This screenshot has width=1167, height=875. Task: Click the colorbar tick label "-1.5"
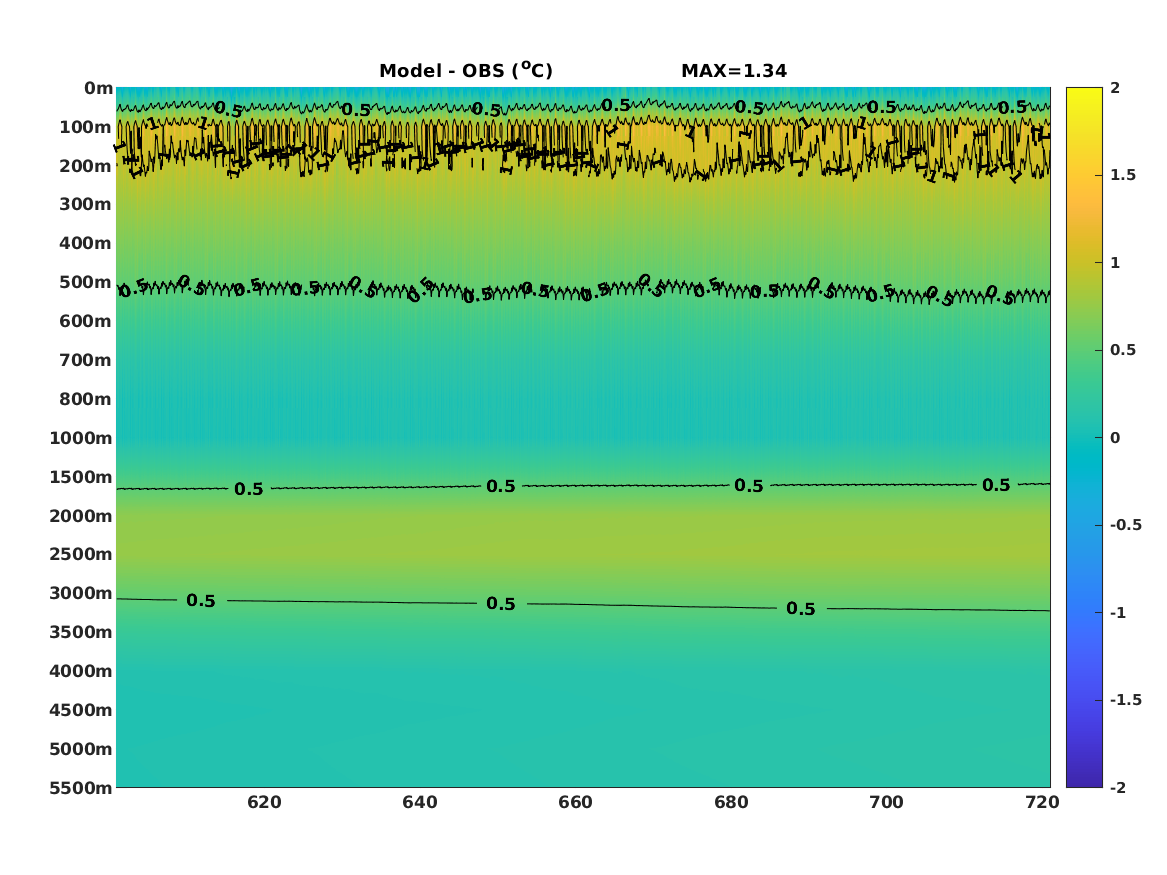1126,699
